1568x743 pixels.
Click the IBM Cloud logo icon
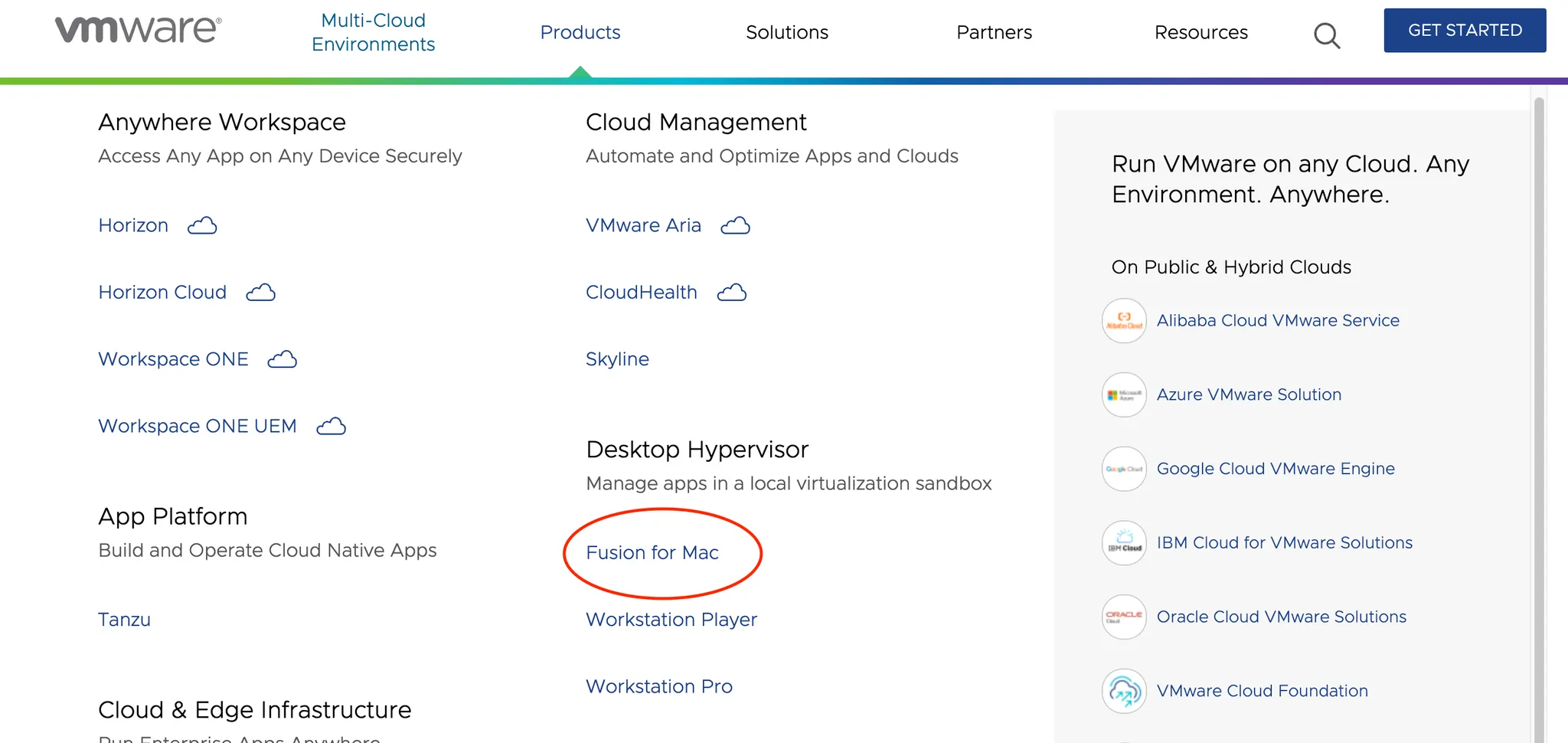(x=1124, y=543)
